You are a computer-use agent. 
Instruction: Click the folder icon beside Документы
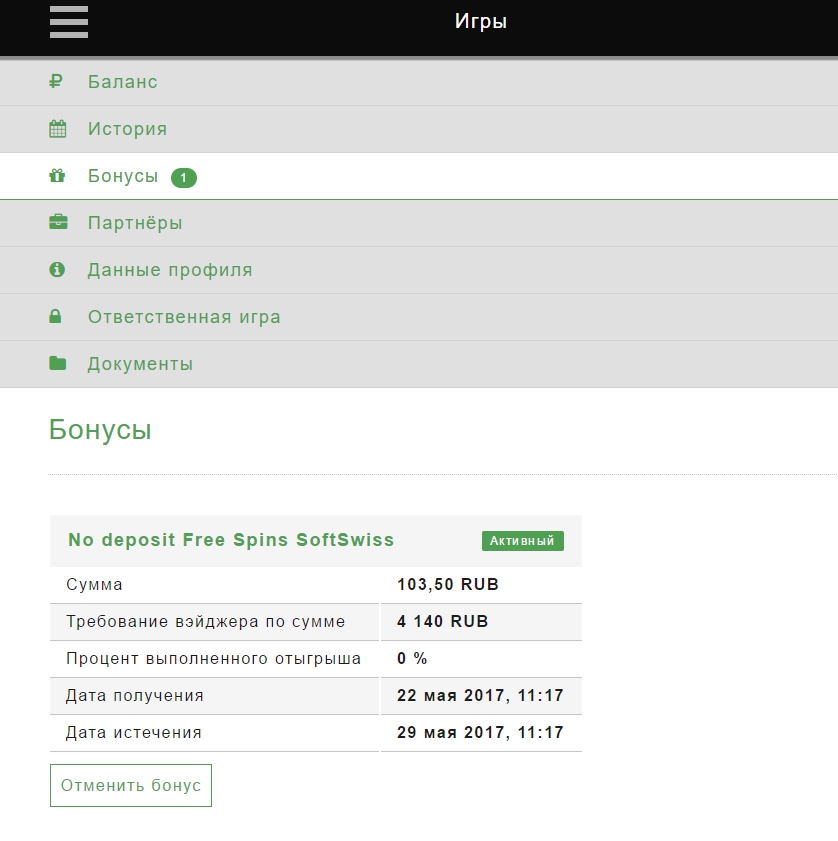(57, 364)
